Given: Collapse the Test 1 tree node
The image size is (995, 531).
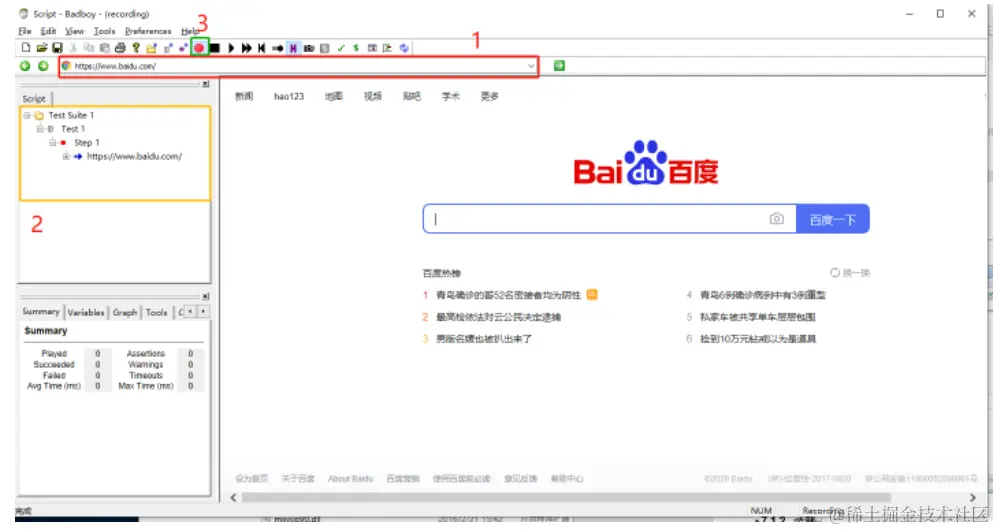Looking at the screenshot, I should click(x=40, y=129).
